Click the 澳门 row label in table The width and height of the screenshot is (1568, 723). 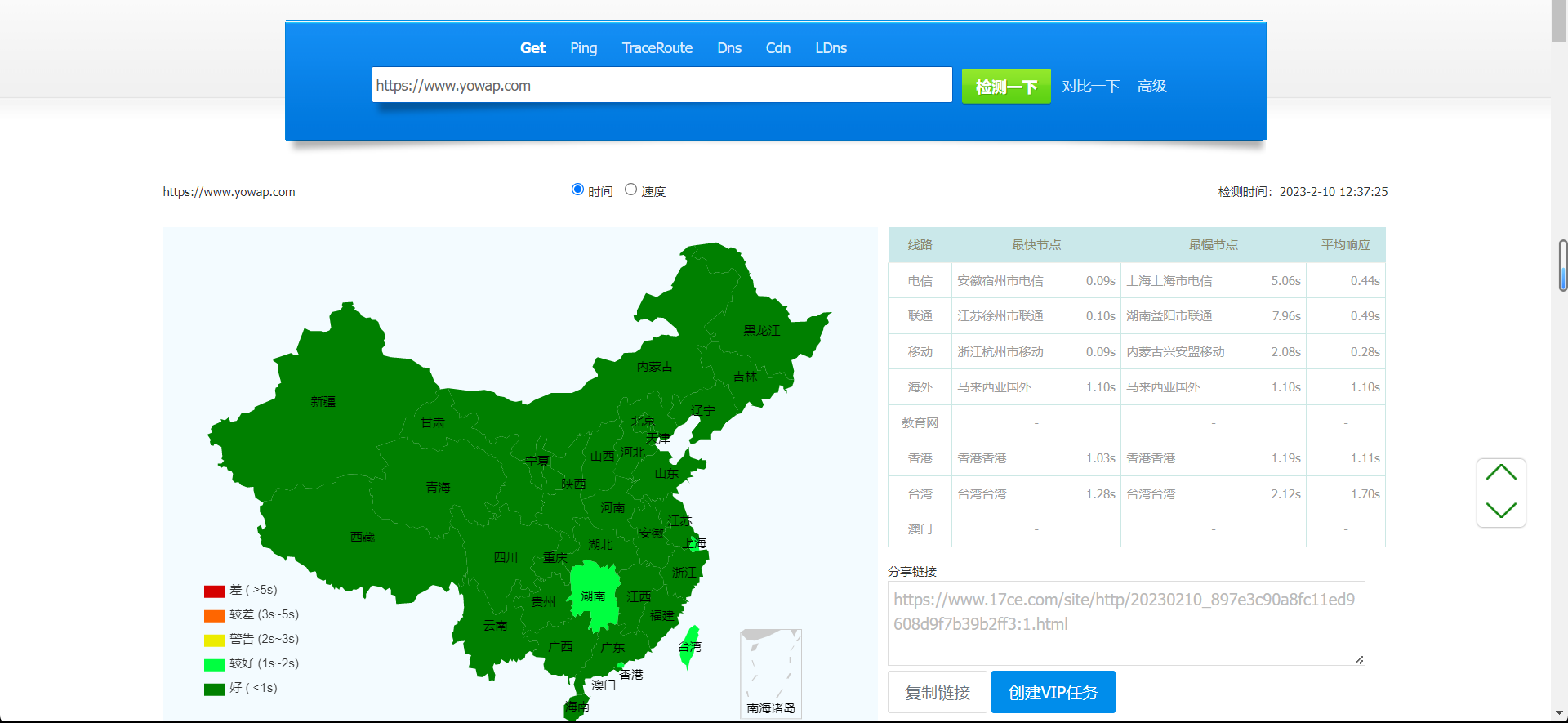click(920, 529)
